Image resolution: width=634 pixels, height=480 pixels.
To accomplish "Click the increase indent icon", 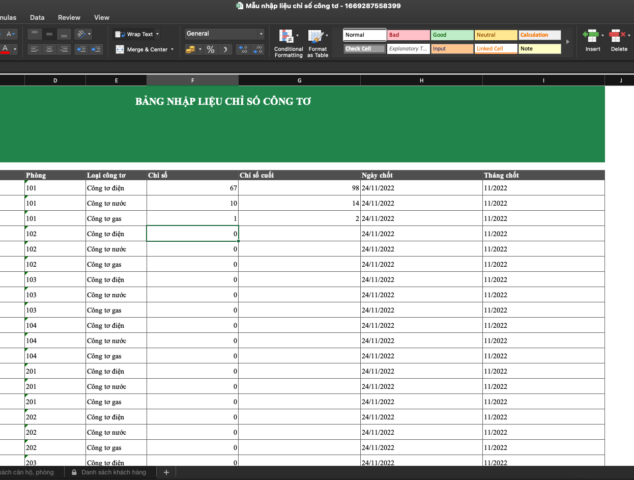I will [98, 49].
